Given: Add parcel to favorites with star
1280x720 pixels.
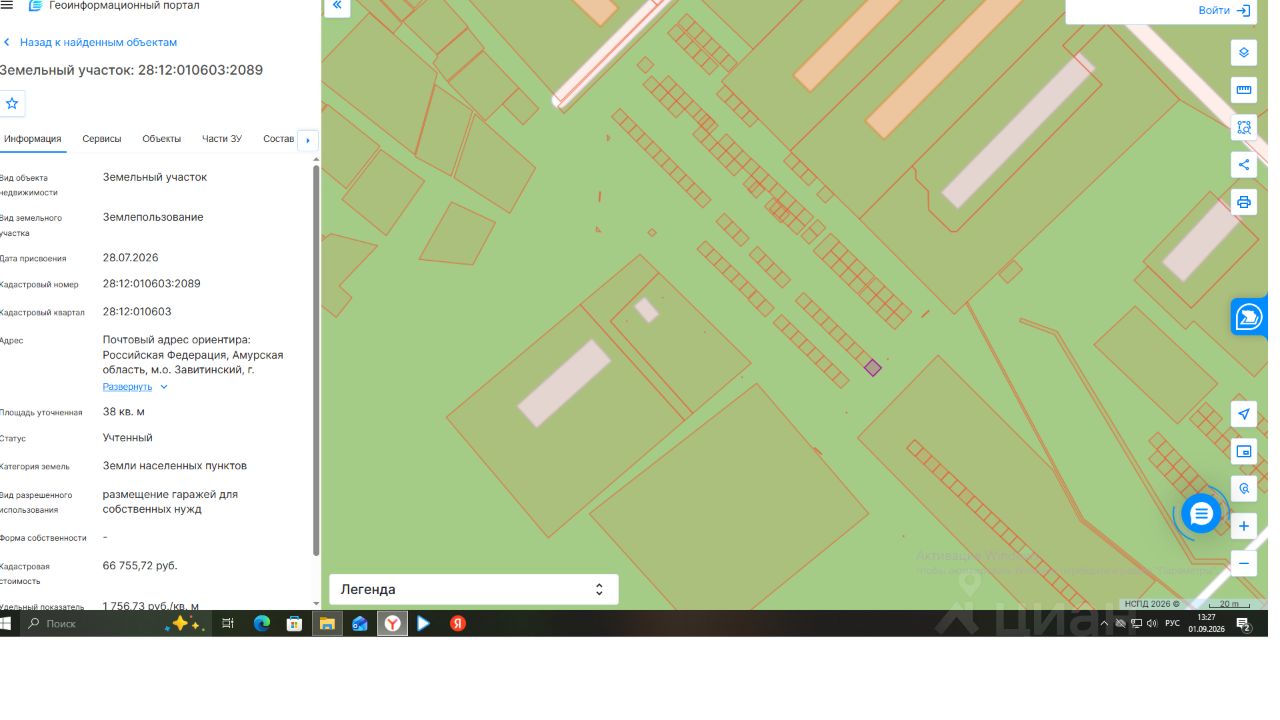Looking at the screenshot, I should point(12,103).
